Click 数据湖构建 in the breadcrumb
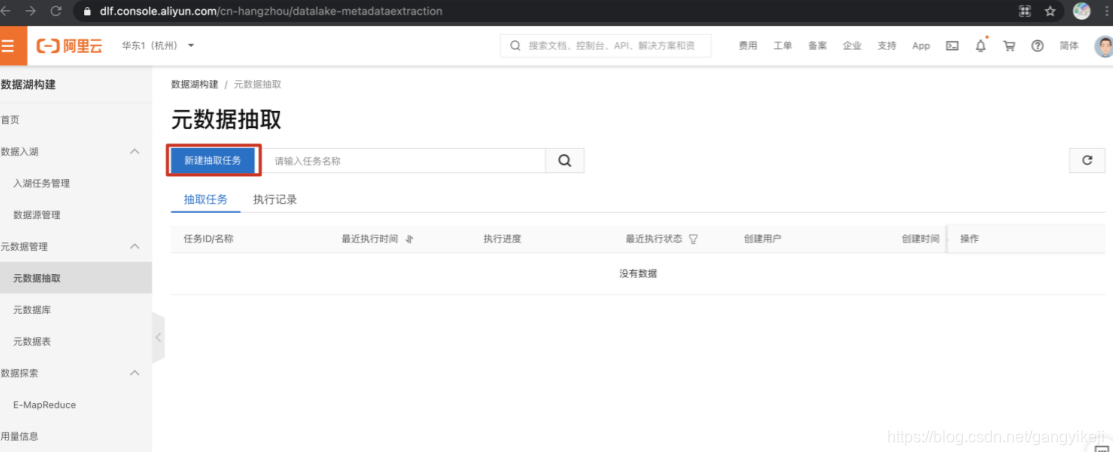Screen dimensions: 1113x455 point(194,84)
